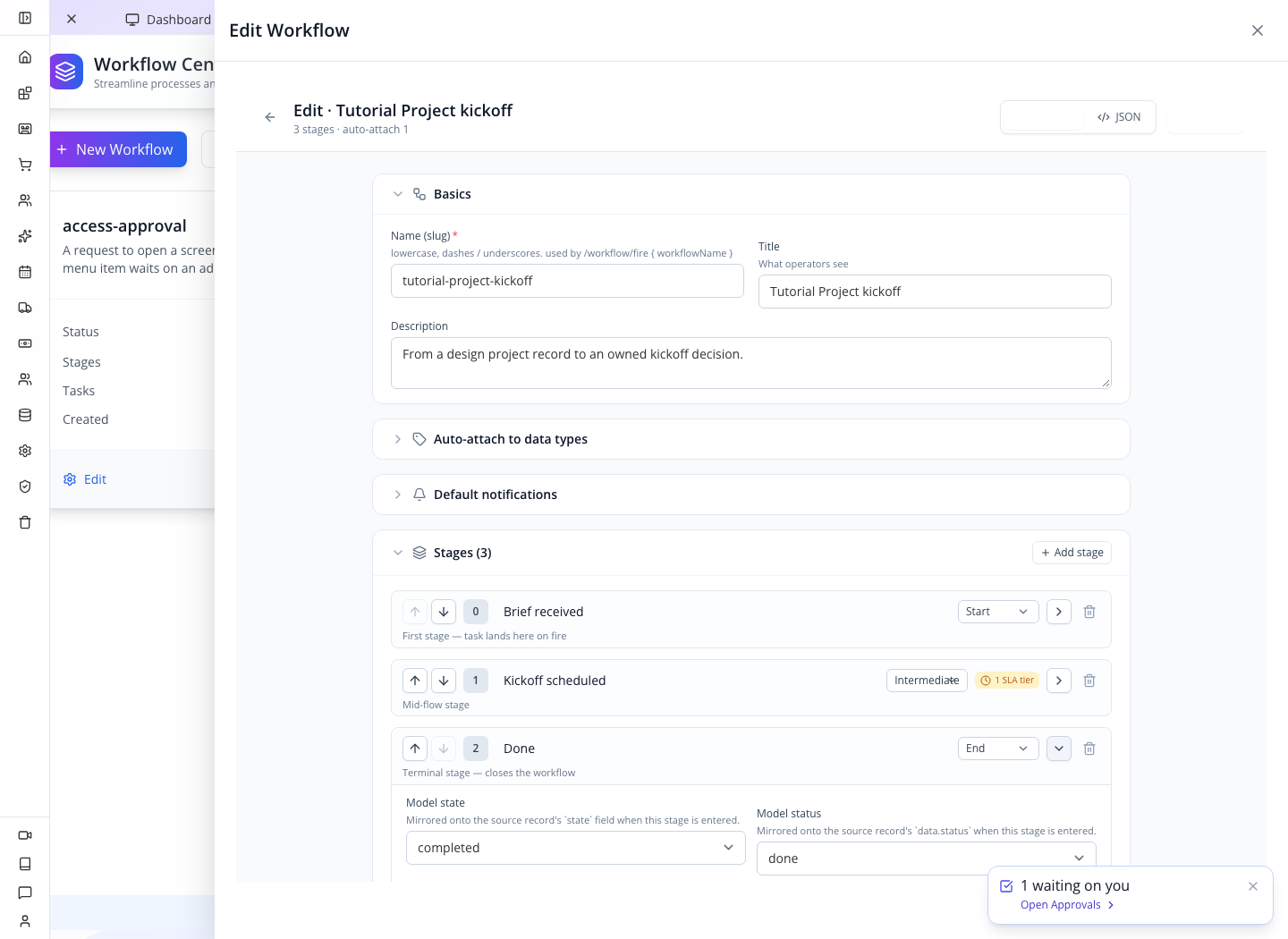Open stage type dropdown for Brief received

click(x=998, y=612)
